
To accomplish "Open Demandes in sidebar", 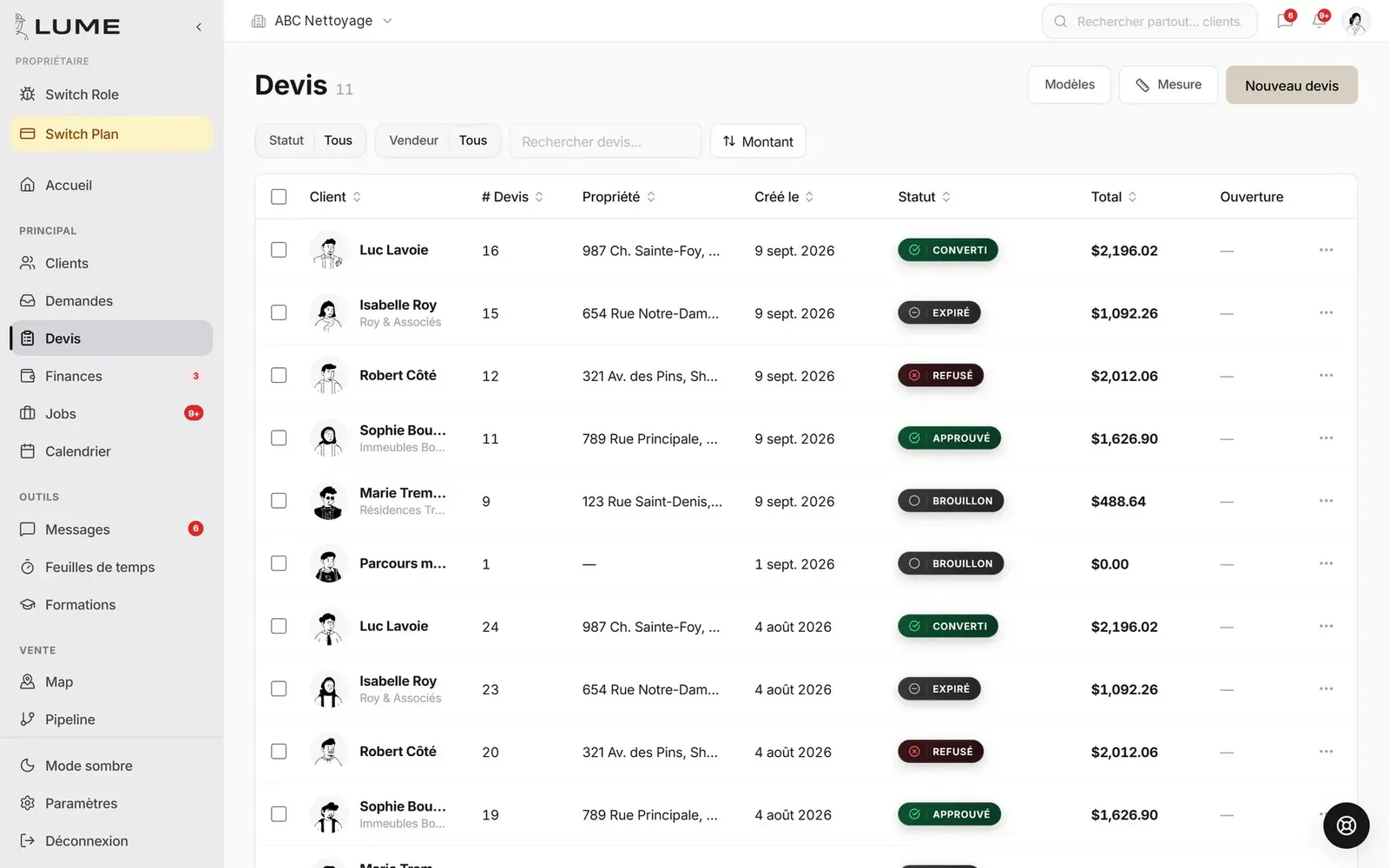I will [111, 300].
